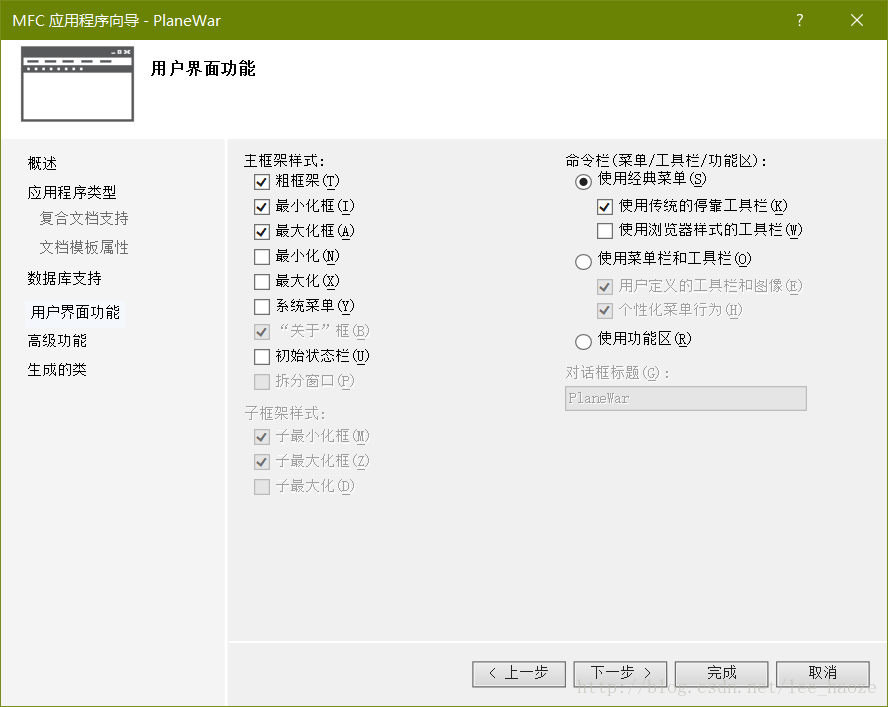The image size is (888, 707).
Task: Click the greyed 子最小化框(M) checkbox
Action: [x=262, y=437]
